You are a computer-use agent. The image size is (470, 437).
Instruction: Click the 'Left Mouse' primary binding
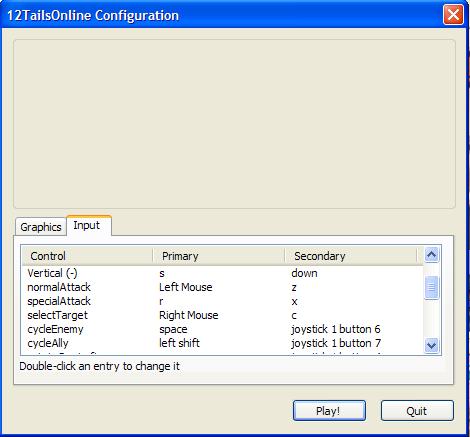[x=186, y=287]
